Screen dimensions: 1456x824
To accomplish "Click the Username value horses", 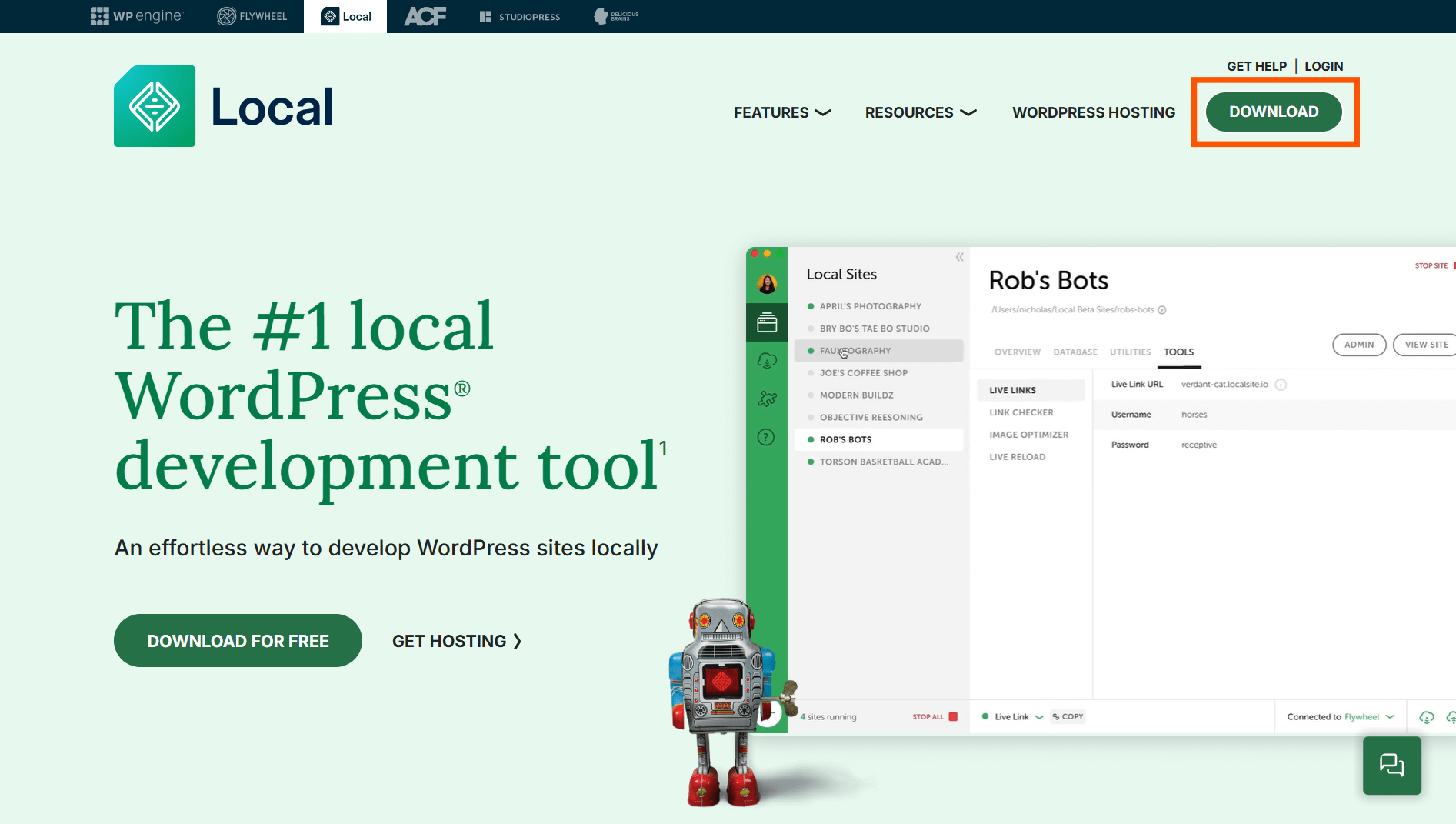I will 1194,415.
